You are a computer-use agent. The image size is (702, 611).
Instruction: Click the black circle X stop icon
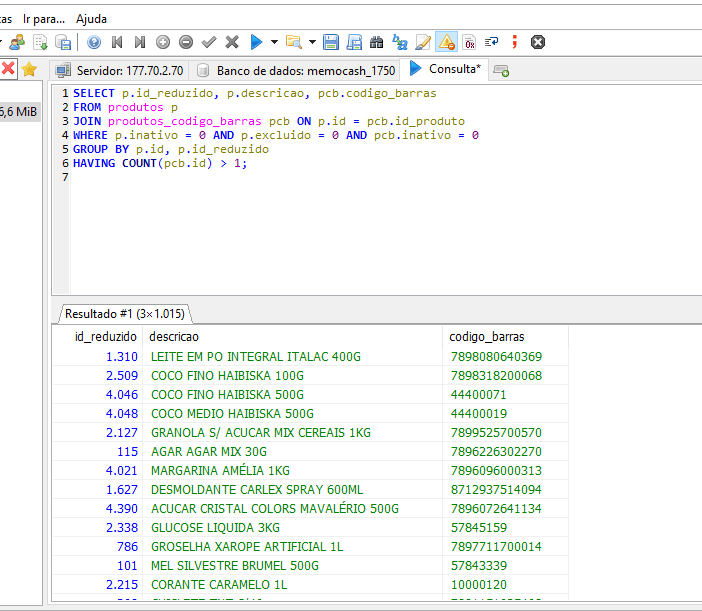[x=538, y=42]
